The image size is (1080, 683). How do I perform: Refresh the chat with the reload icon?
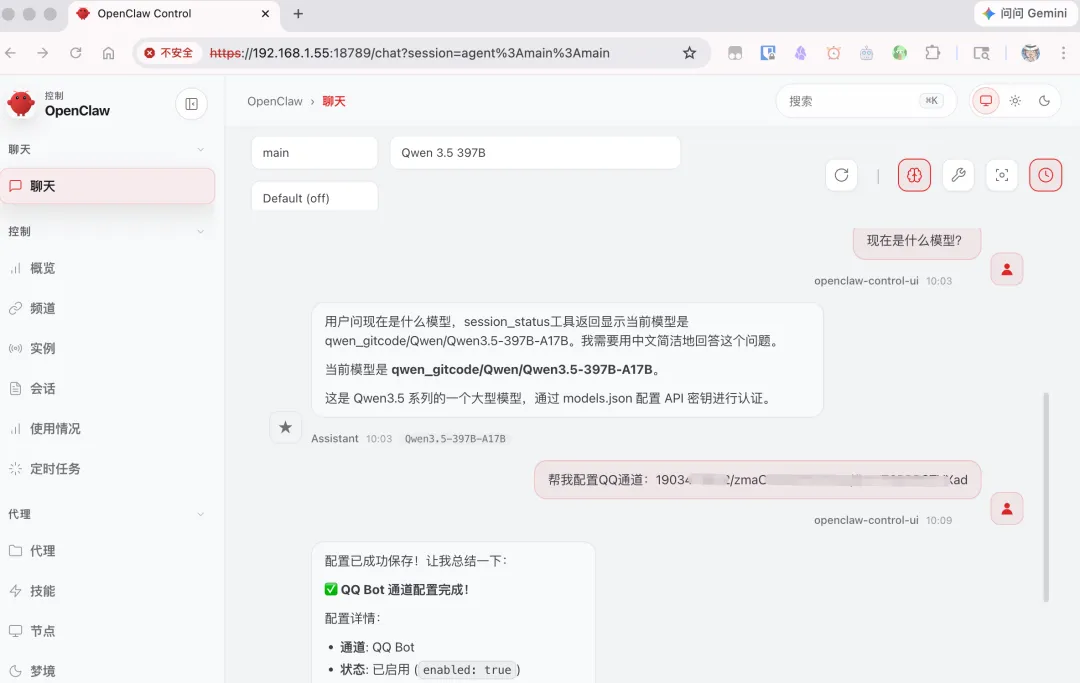(x=841, y=175)
